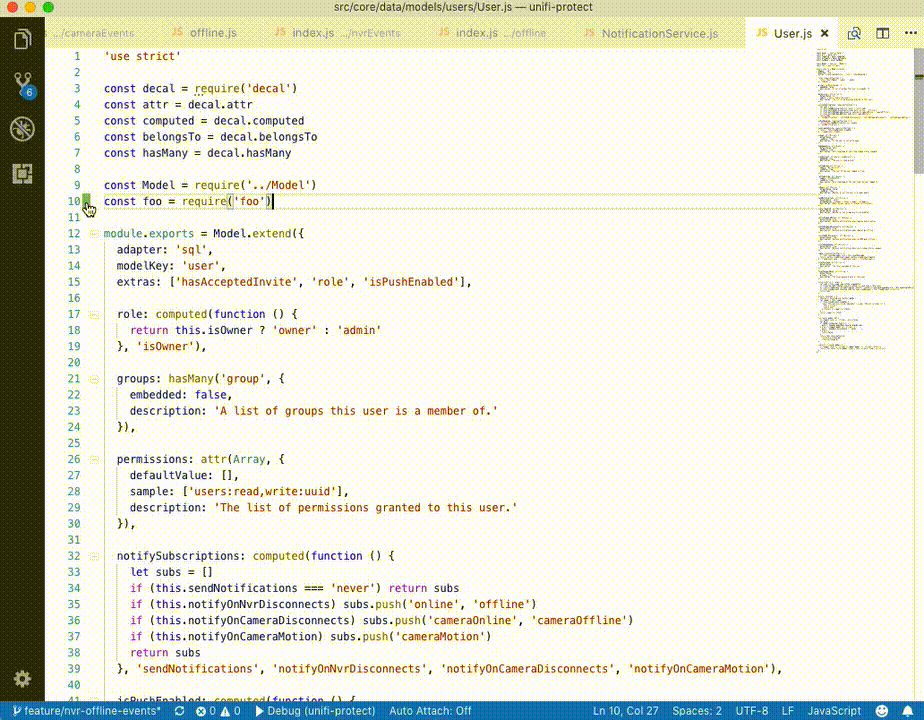Click the feedback smiley in the status bar

coord(880,712)
